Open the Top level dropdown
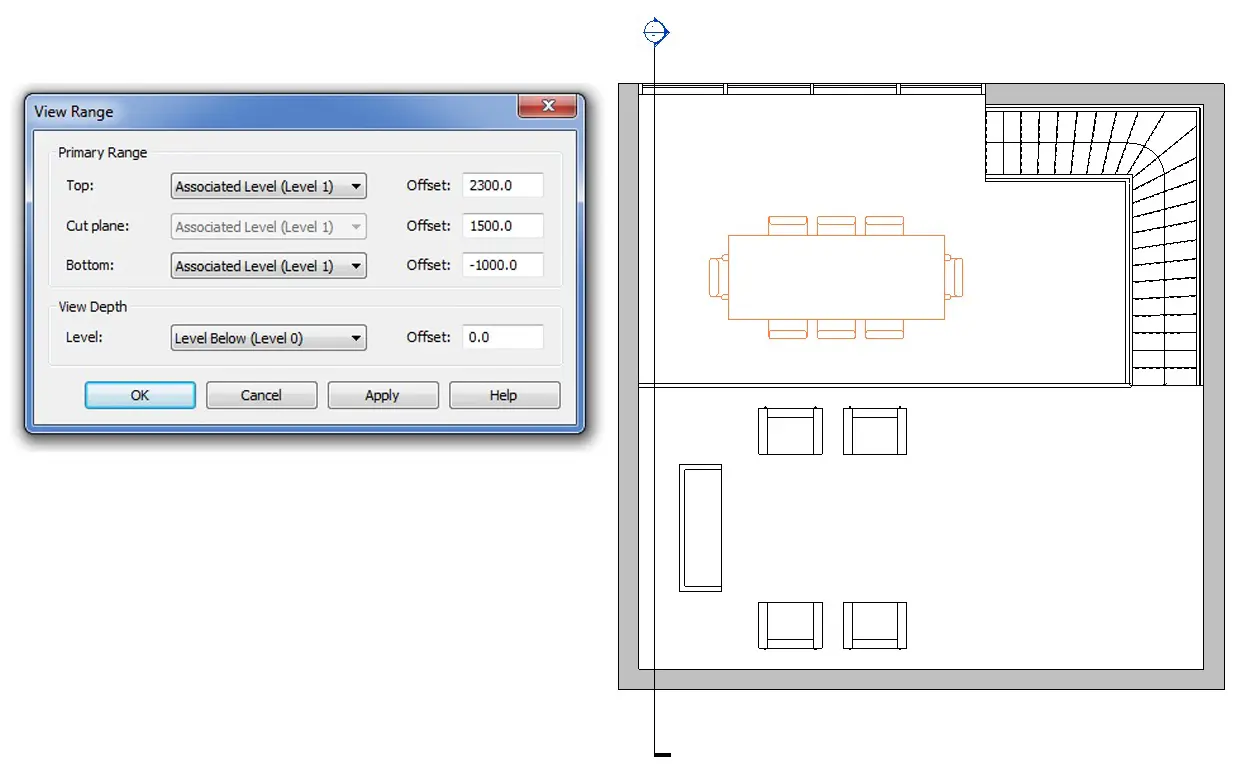Image resolution: width=1247 pixels, height=776 pixels. [268, 186]
